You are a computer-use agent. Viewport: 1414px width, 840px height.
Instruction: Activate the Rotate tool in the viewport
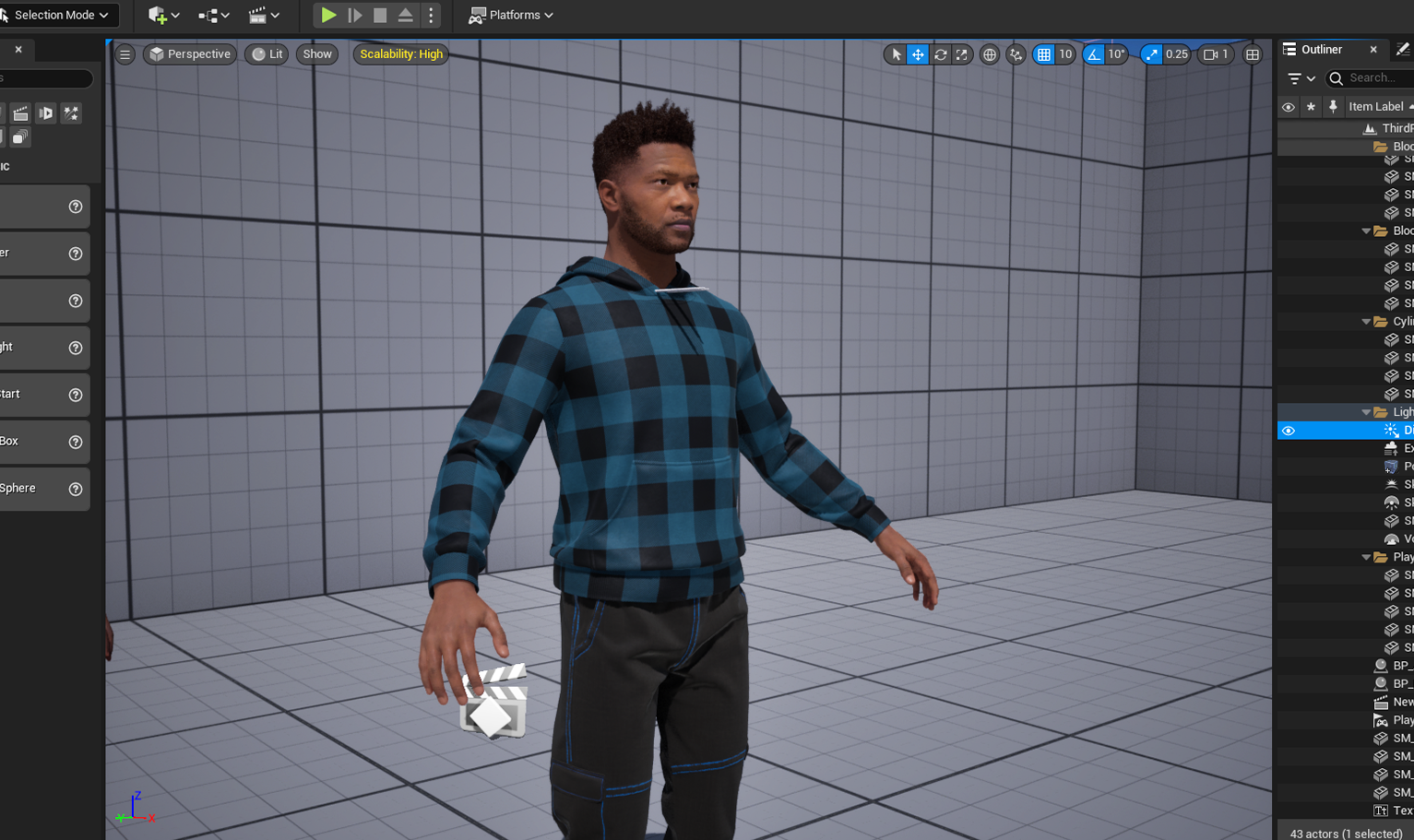(940, 53)
